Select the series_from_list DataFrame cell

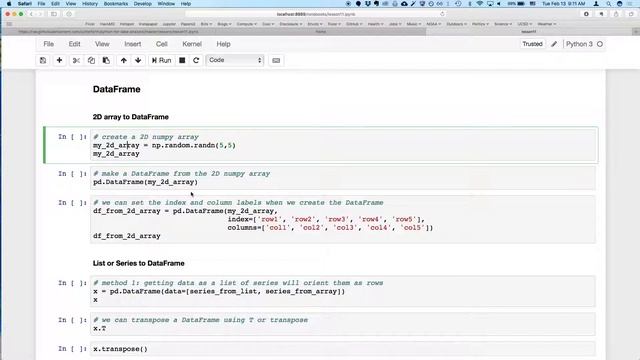tap(343, 291)
